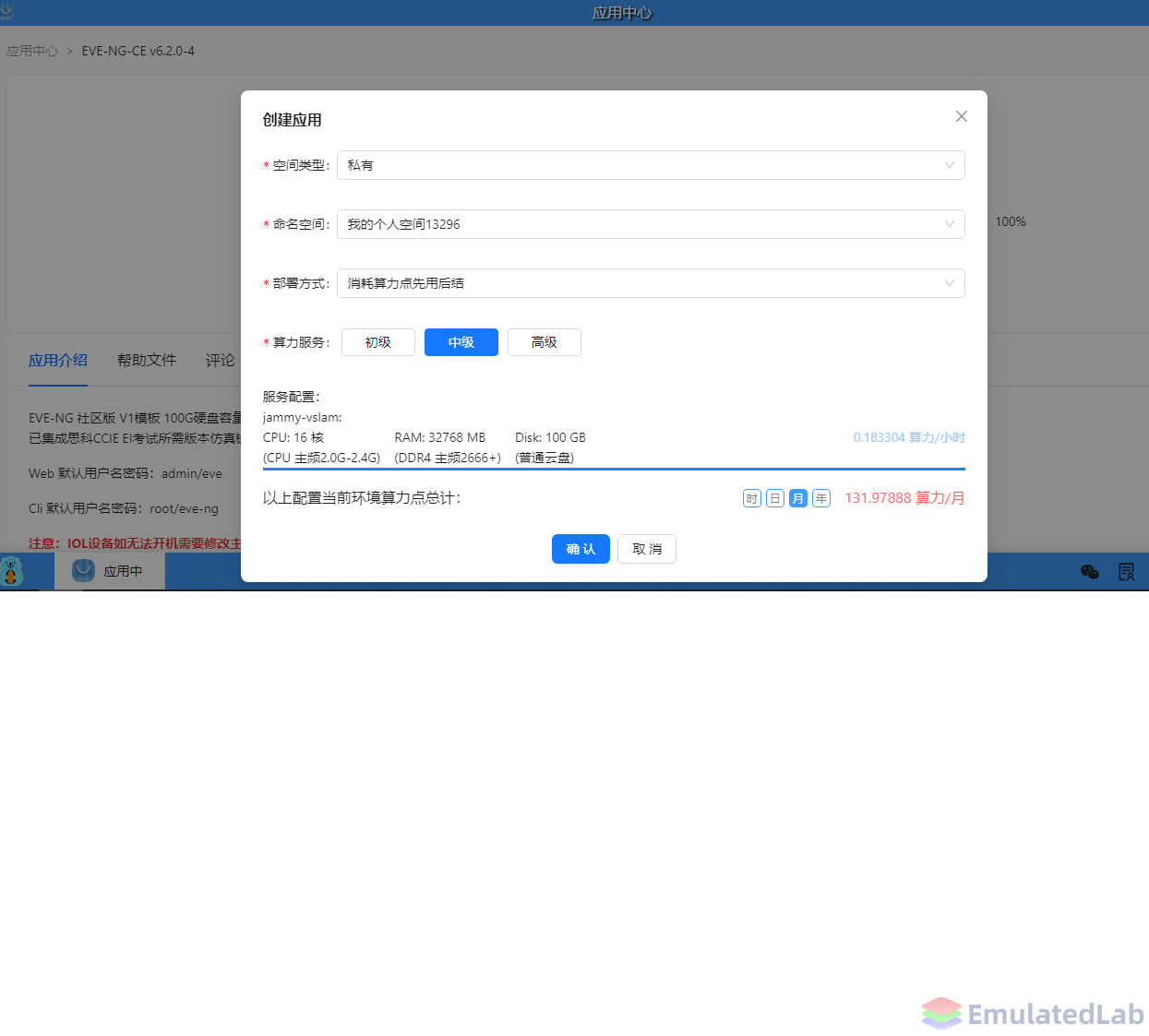
Task: Open the 应用介绍 tab
Action: 58,361
